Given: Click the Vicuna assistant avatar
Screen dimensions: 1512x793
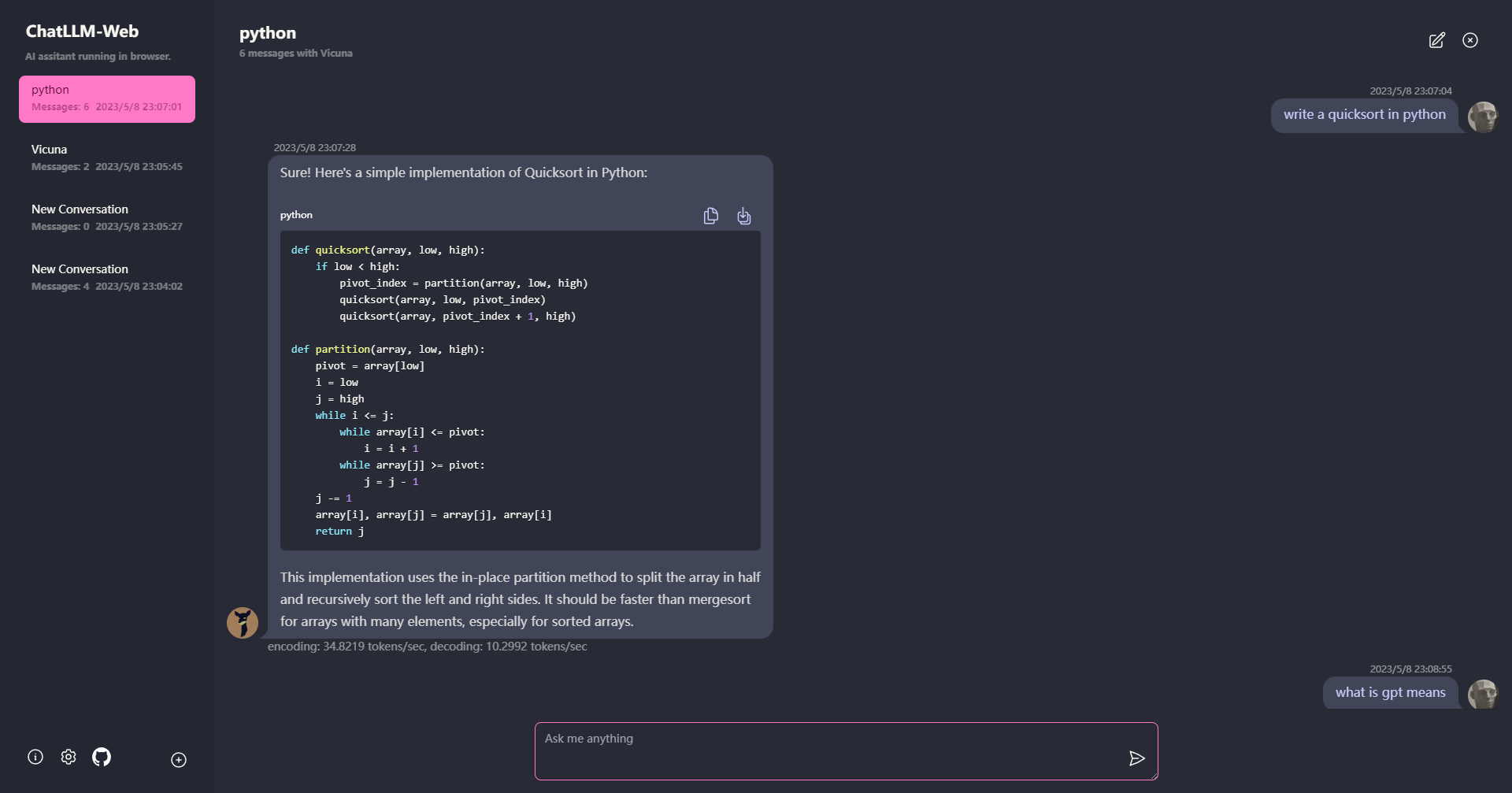Looking at the screenshot, I should pos(243,621).
